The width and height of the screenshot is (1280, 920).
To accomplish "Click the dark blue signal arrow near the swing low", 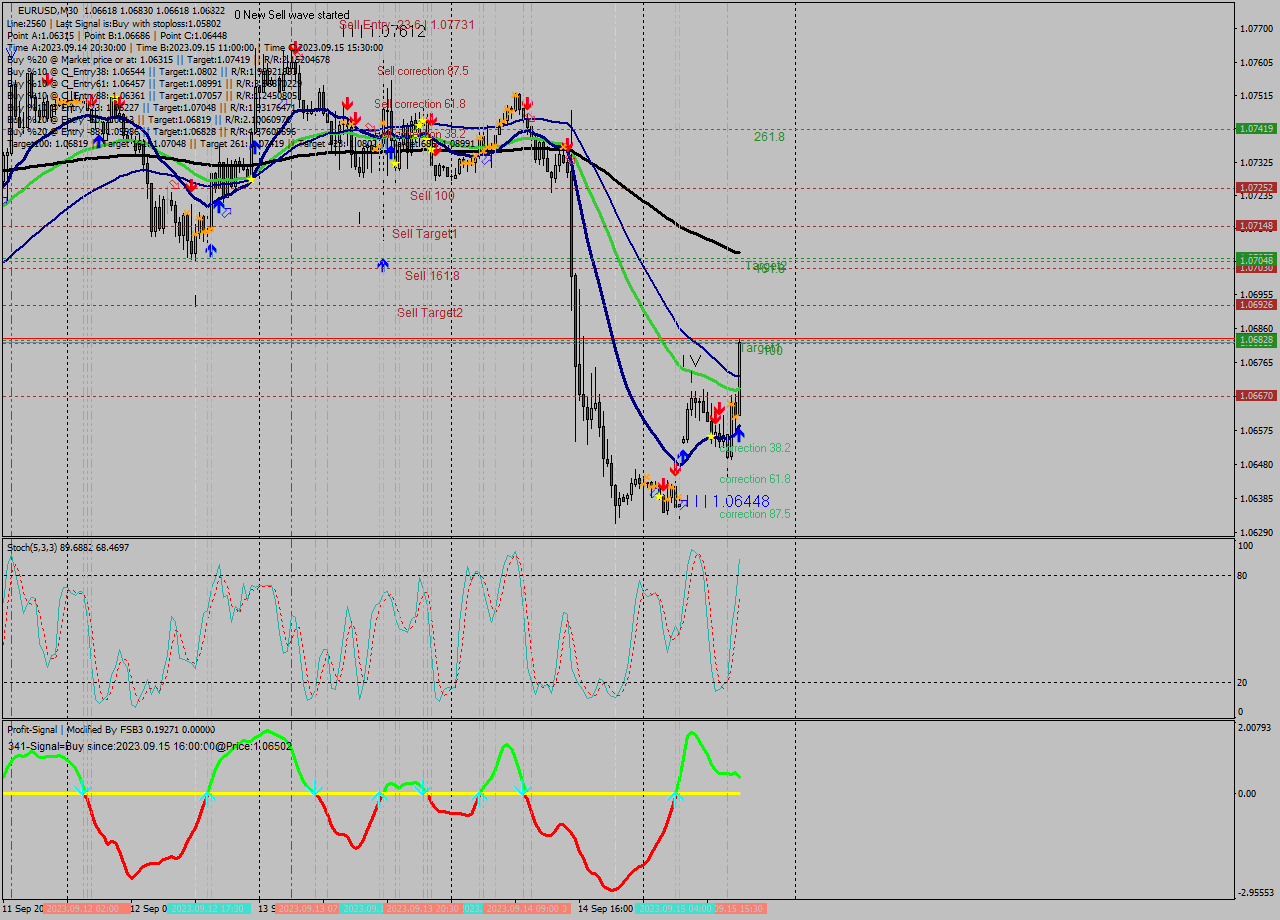I will 682,455.
